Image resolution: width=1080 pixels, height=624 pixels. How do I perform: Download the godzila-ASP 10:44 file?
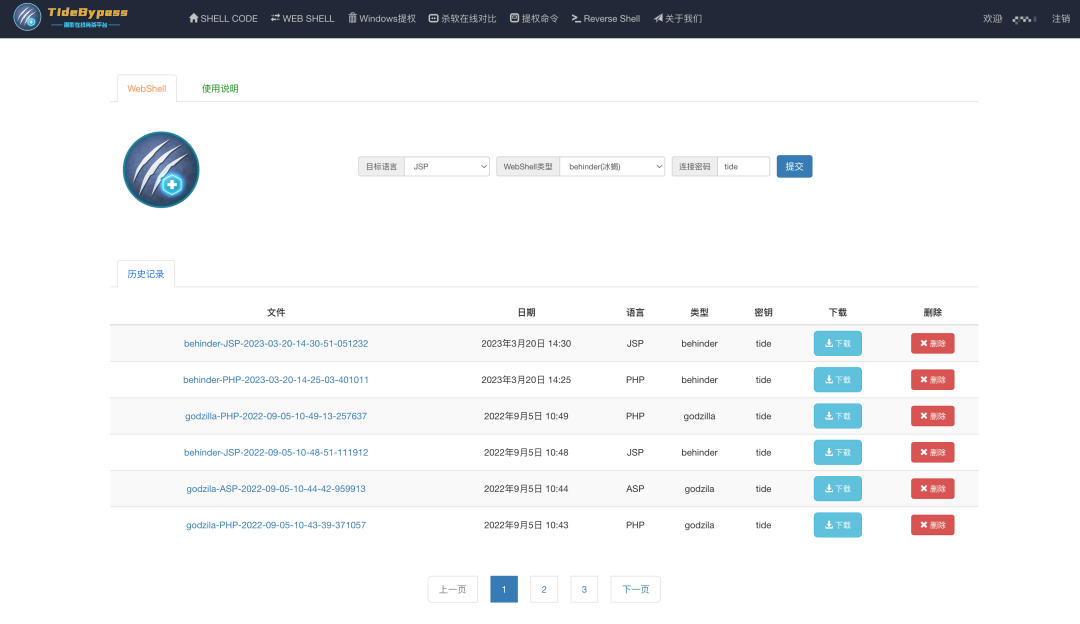tap(838, 489)
